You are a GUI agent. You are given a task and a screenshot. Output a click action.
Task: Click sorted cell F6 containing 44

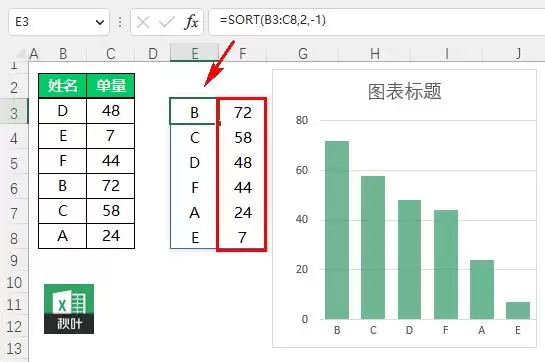click(x=242, y=187)
